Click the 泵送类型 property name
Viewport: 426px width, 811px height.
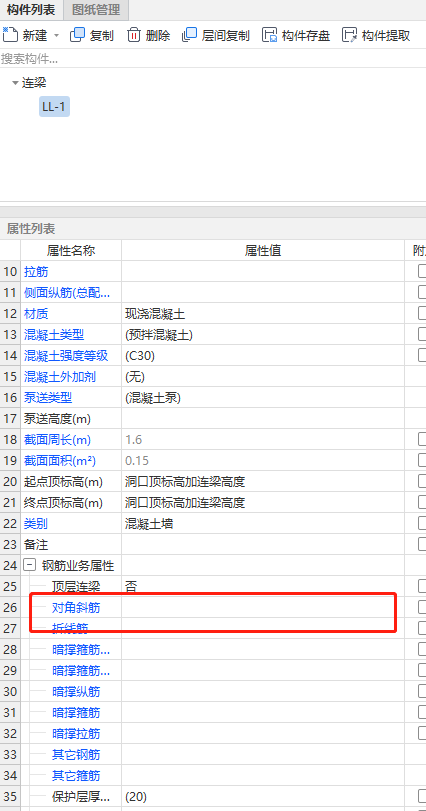click(48, 397)
